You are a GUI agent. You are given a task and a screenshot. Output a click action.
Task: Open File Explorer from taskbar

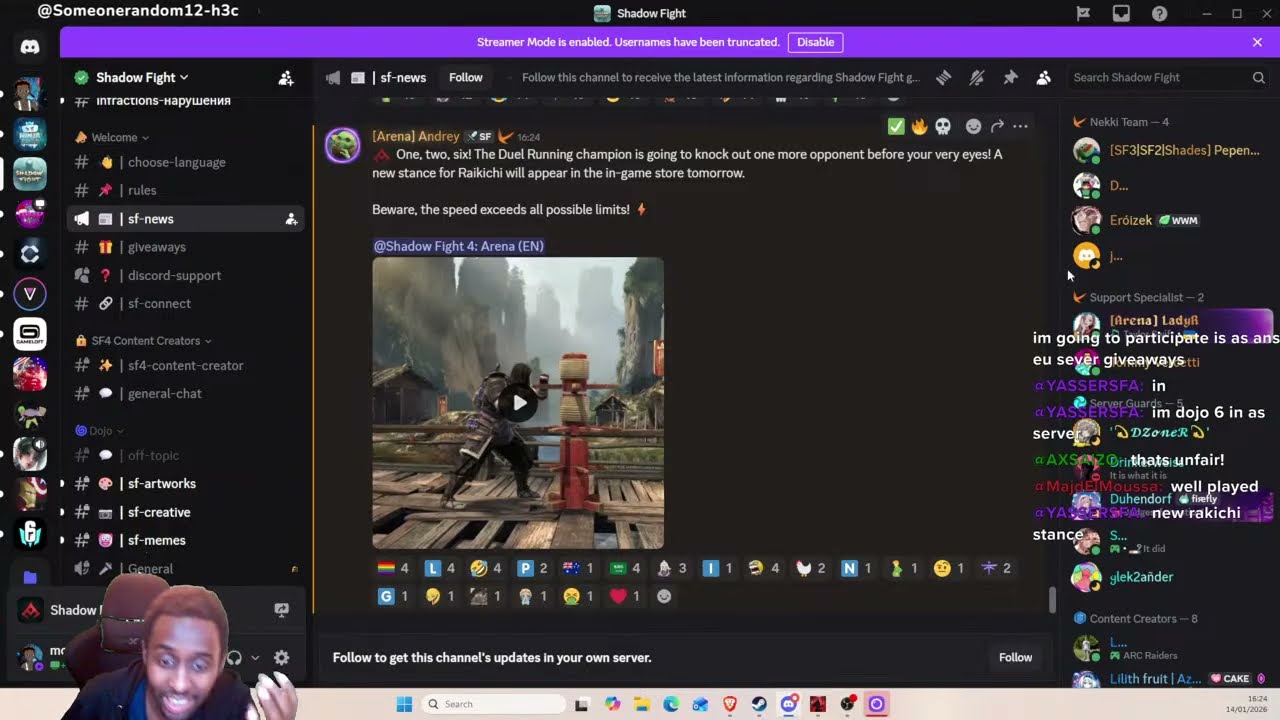click(641, 704)
